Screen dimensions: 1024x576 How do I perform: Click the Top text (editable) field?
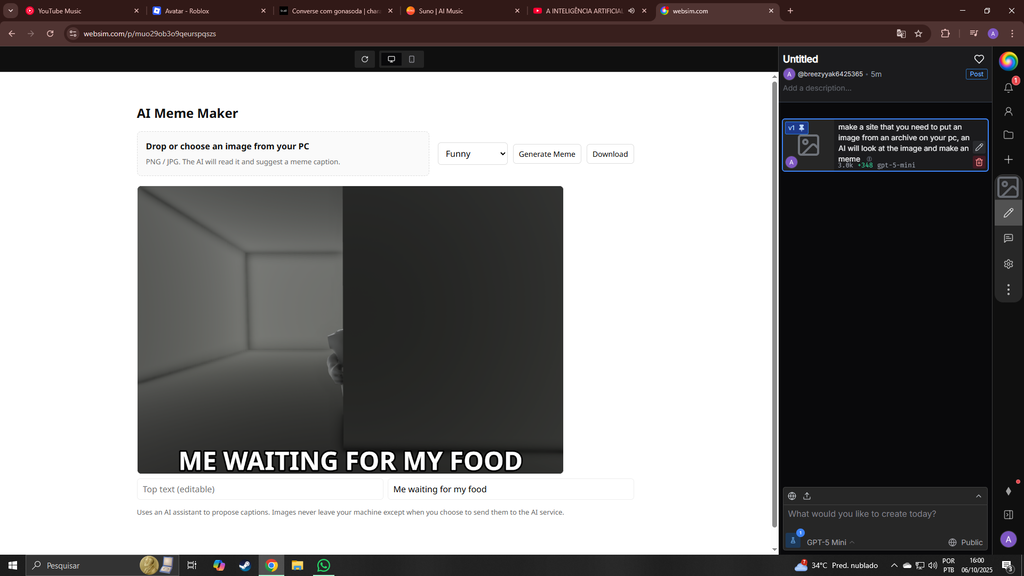(260, 489)
